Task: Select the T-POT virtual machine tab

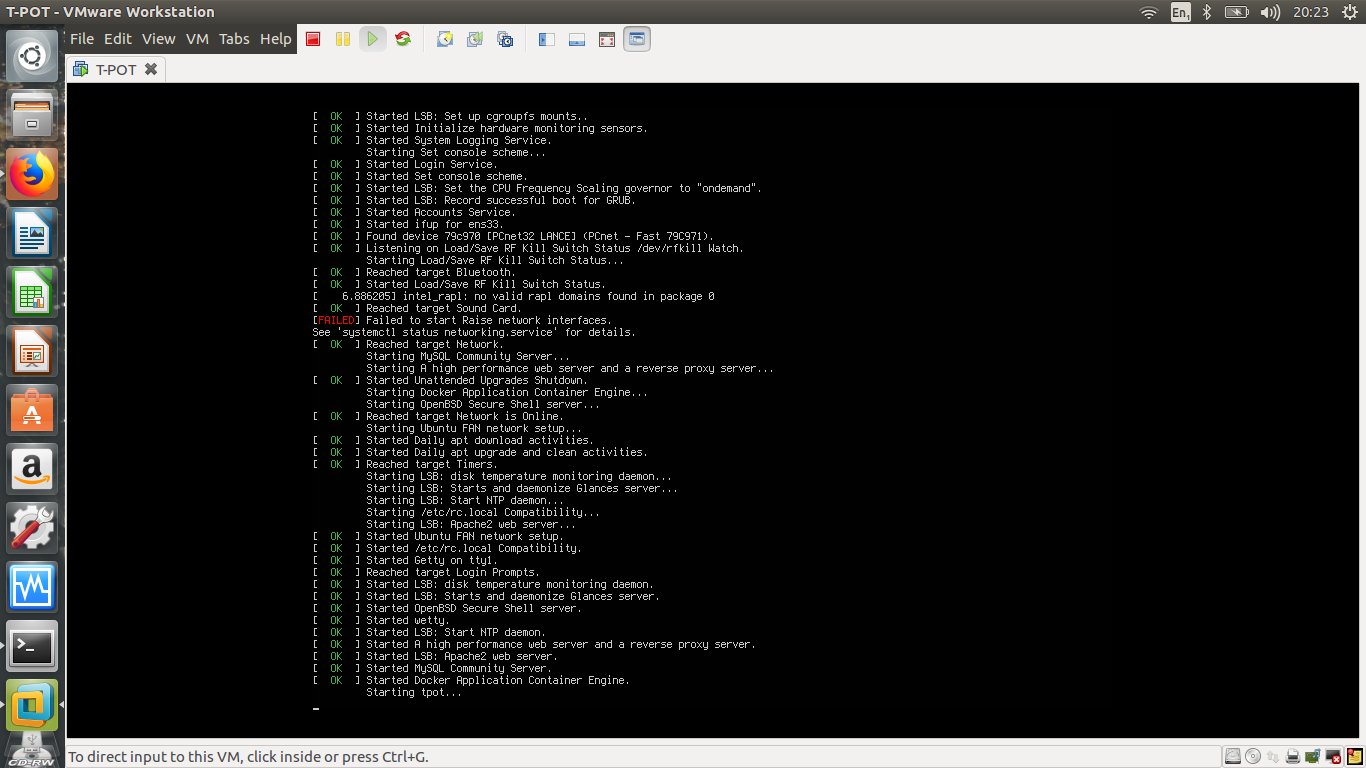Action: (x=116, y=69)
